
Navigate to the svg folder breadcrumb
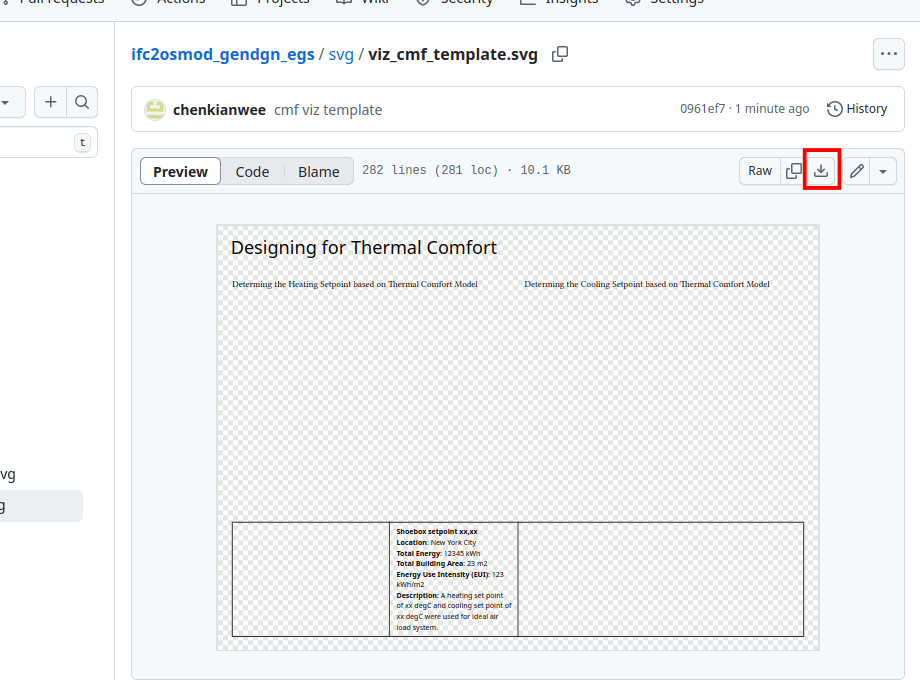pyautogui.click(x=341, y=54)
